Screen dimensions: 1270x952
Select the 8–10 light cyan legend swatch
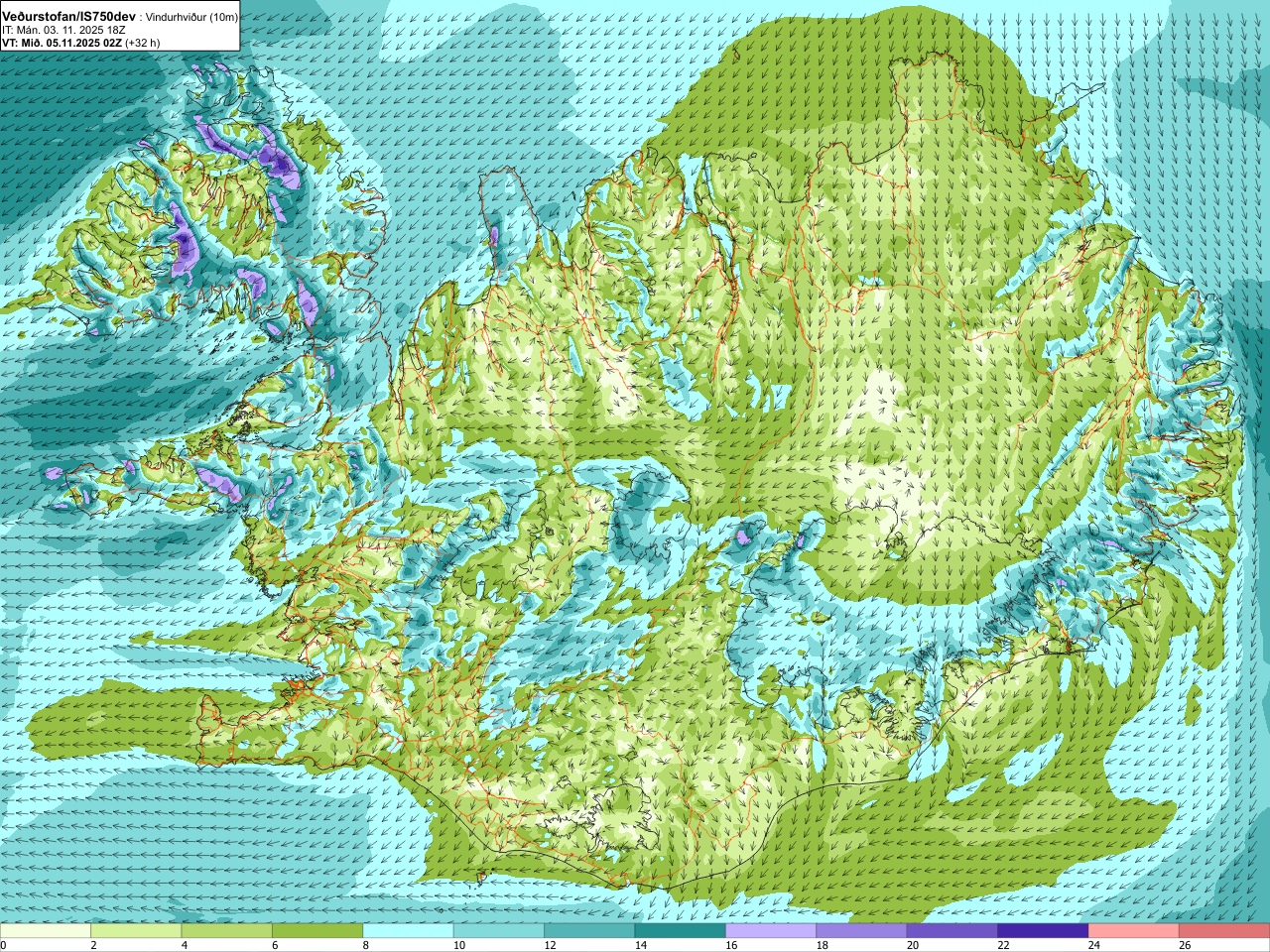point(408,931)
